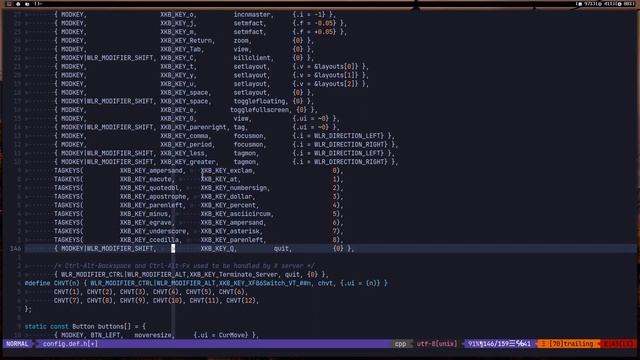This screenshot has height=360, width=640.
Task: Click the cpp filetype statusline segment
Action: click(400, 344)
